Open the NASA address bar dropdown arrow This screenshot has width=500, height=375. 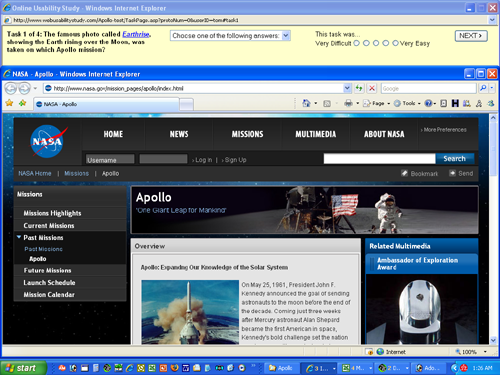point(347,88)
